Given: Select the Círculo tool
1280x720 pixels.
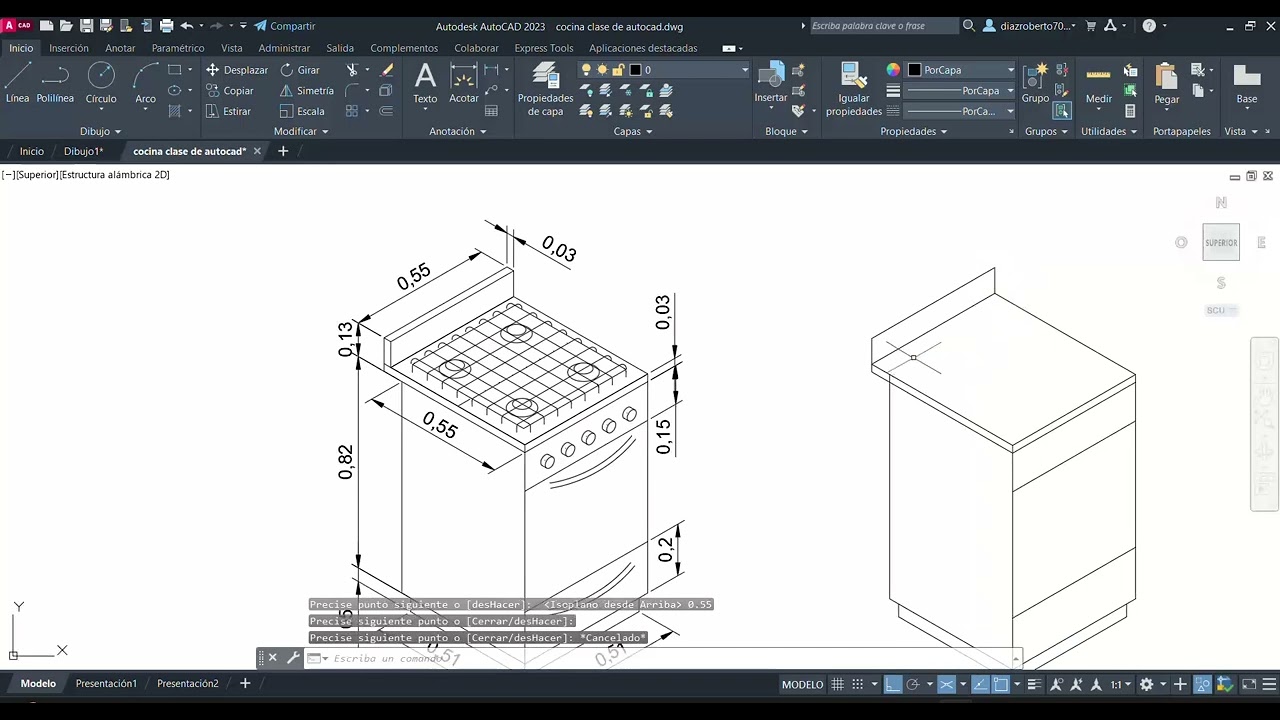Looking at the screenshot, I should [101, 82].
